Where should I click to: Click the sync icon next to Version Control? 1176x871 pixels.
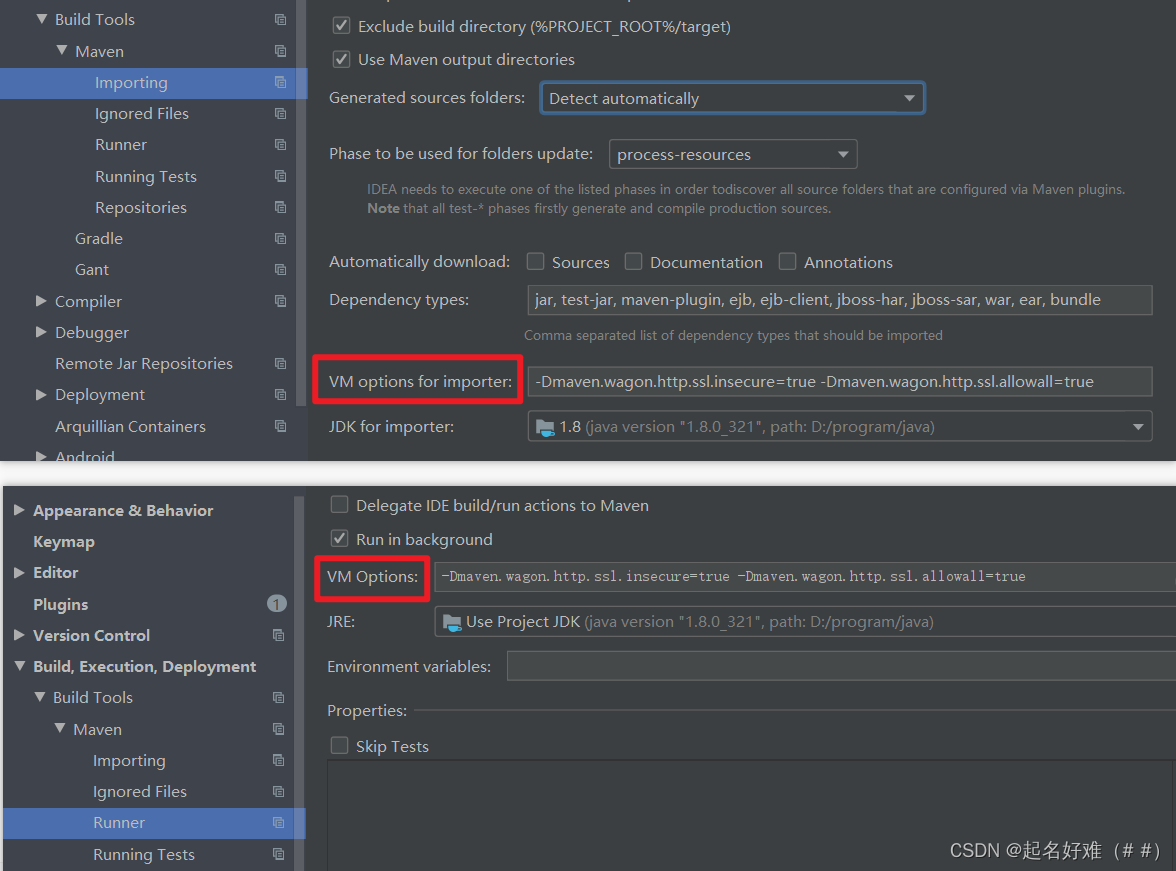click(x=280, y=635)
